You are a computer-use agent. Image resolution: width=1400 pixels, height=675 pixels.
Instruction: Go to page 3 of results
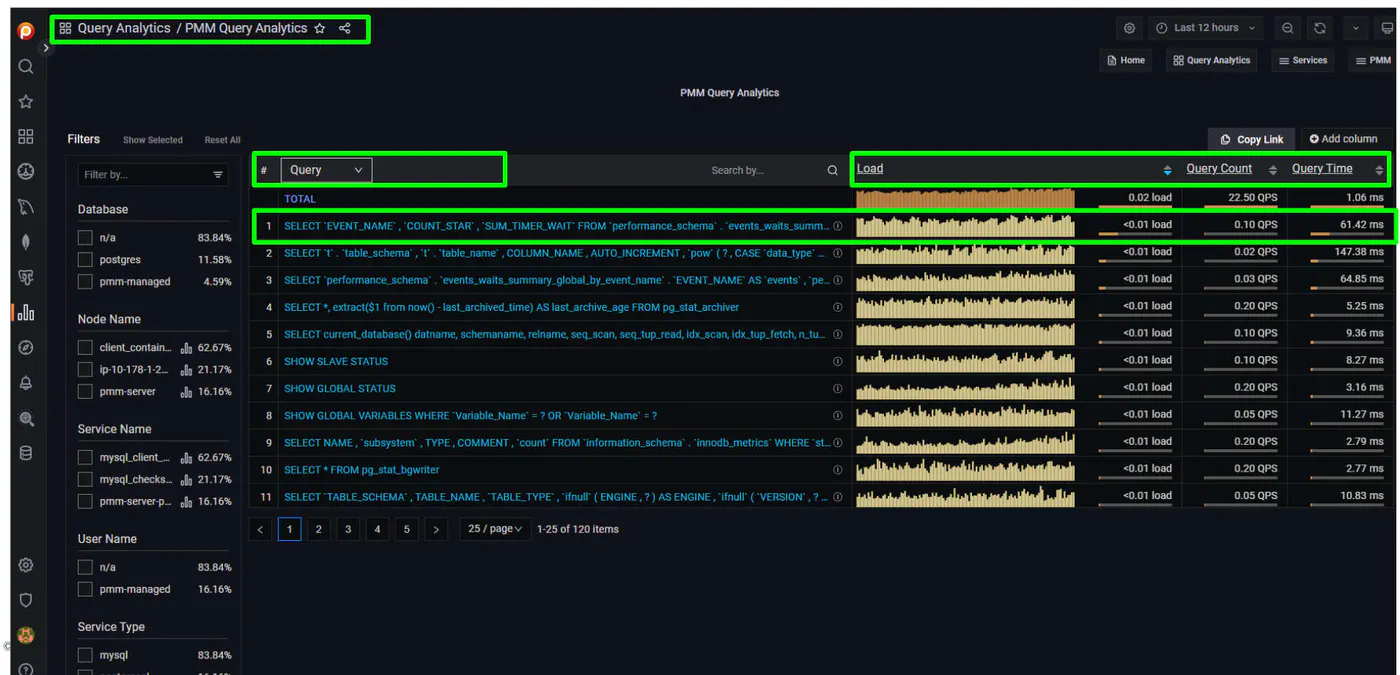pyautogui.click(x=348, y=529)
